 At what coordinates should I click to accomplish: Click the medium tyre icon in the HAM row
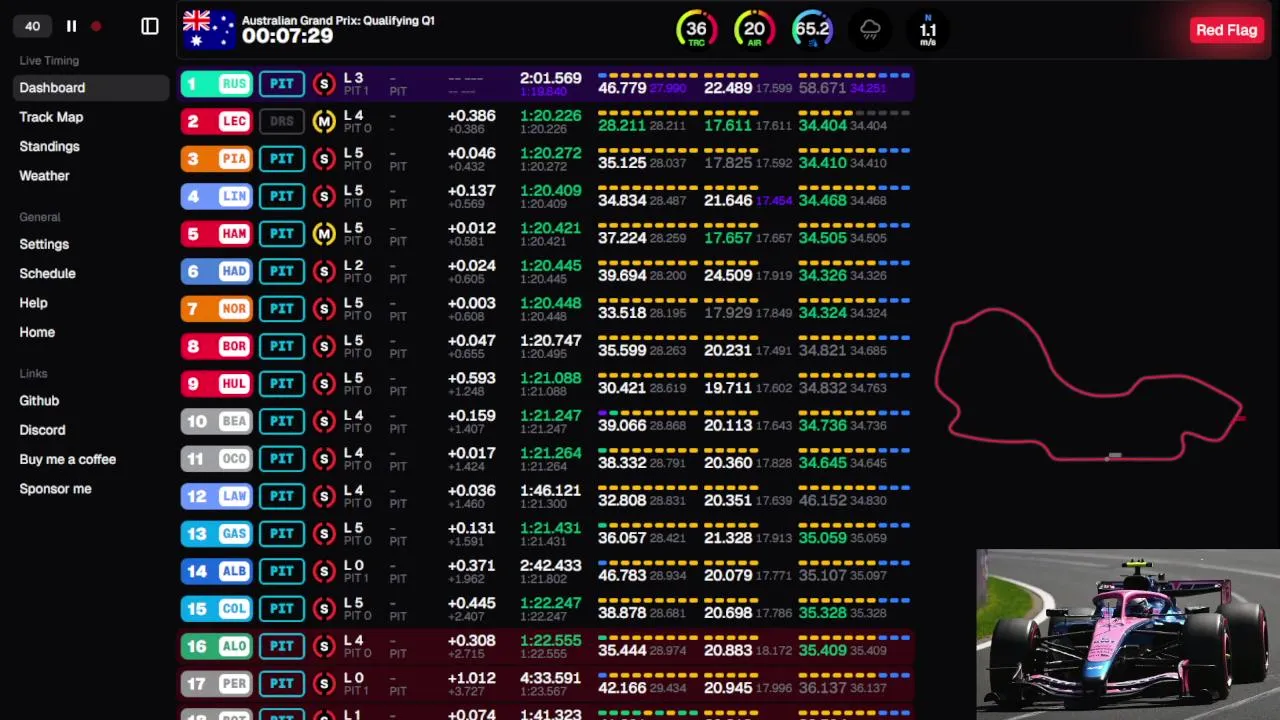(x=323, y=234)
